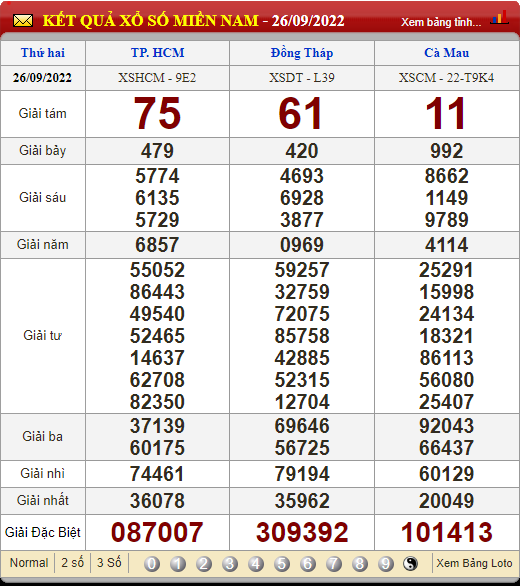This screenshot has width=520, height=586.
Task: Click the Giải nhất number 20049
Action: (x=447, y=501)
